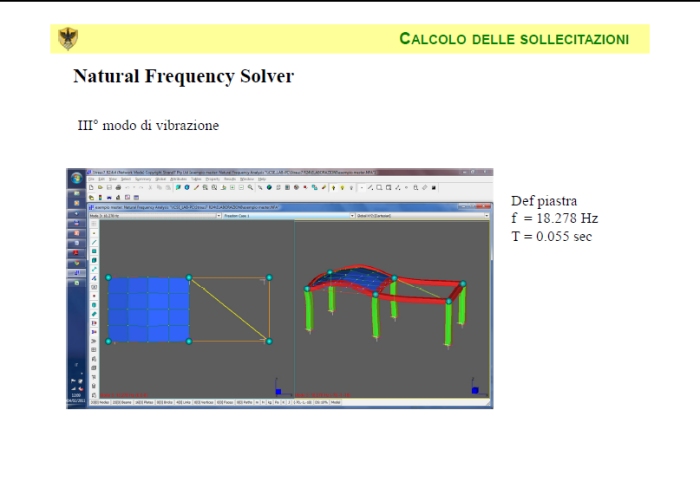Click the Open file toolbar icon

point(100,188)
